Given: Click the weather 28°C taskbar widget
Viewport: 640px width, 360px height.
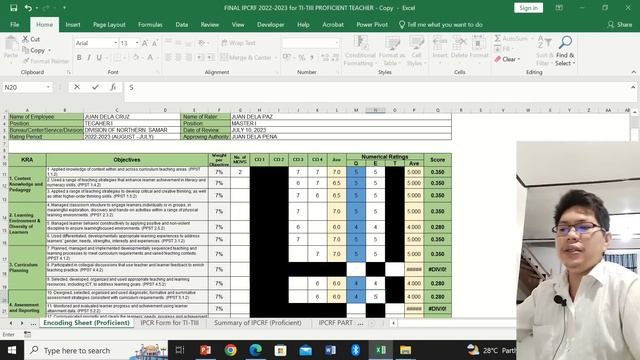Looking at the screenshot, I should (x=491, y=350).
